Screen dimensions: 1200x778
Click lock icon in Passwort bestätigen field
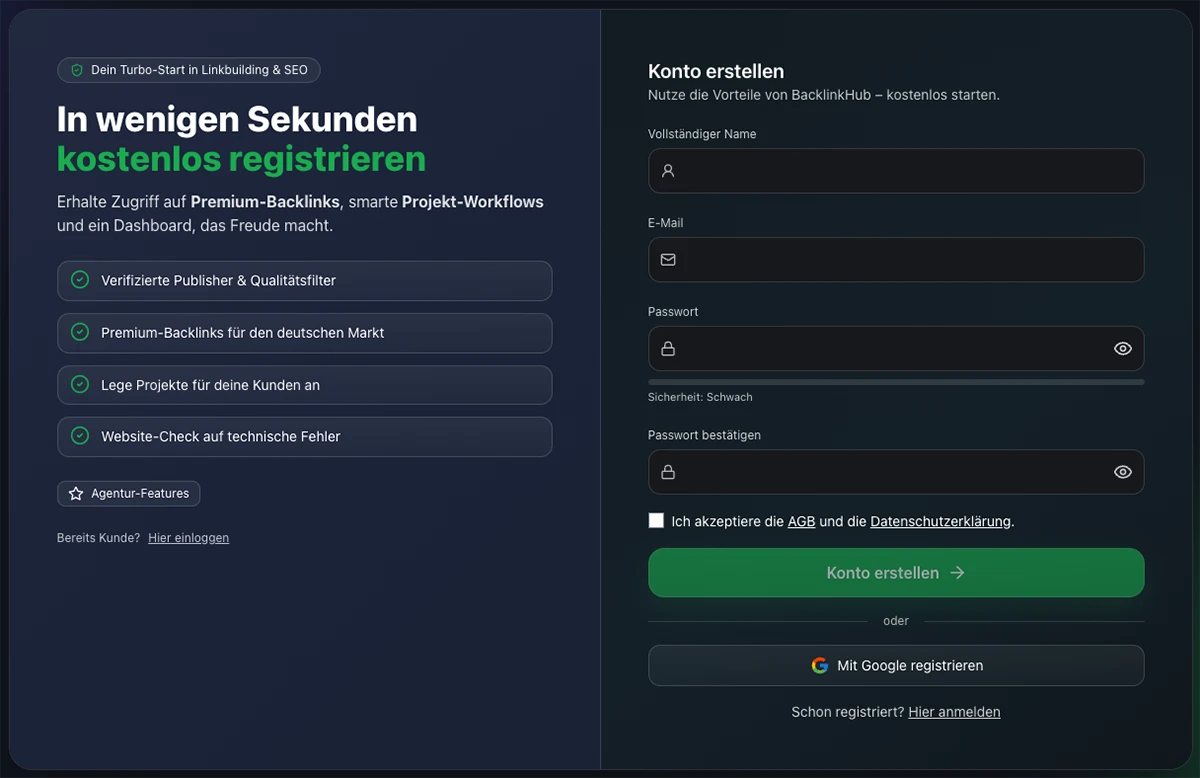[x=668, y=472]
